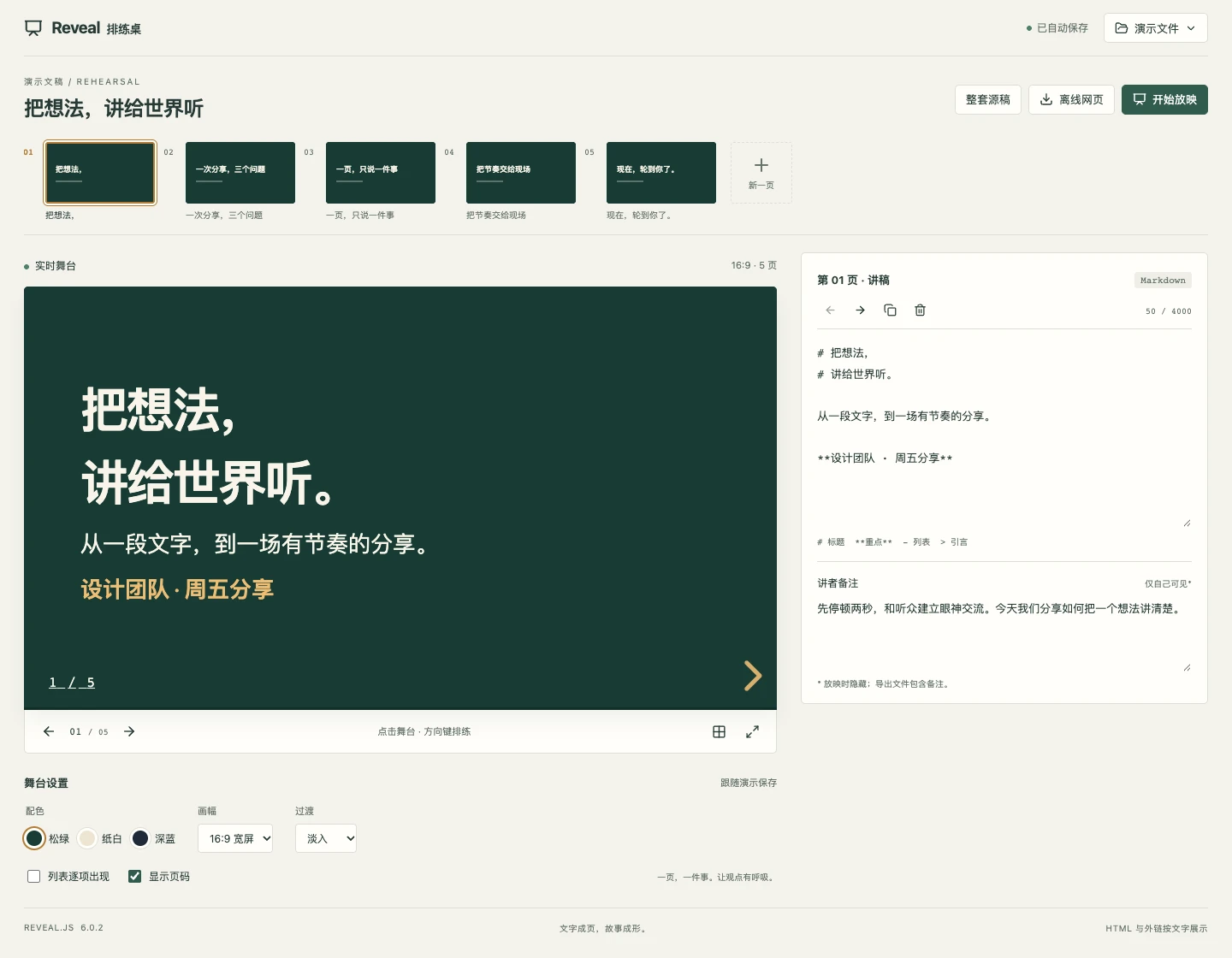Insert heading syntax via # 标题 hint
The height and width of the screenshot is (958, 1232).
pyautogui.click(x=831, y=542)
